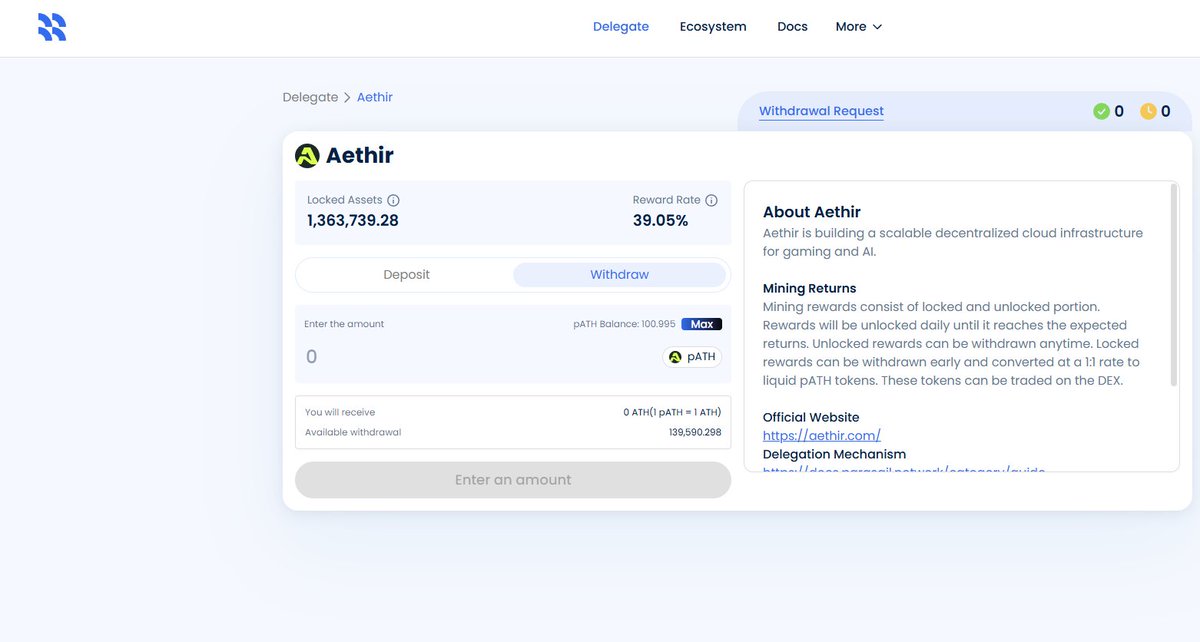Click the pATH token selector chip
1200x642 pixels.
pyautogui.click(x=692, y=357)
